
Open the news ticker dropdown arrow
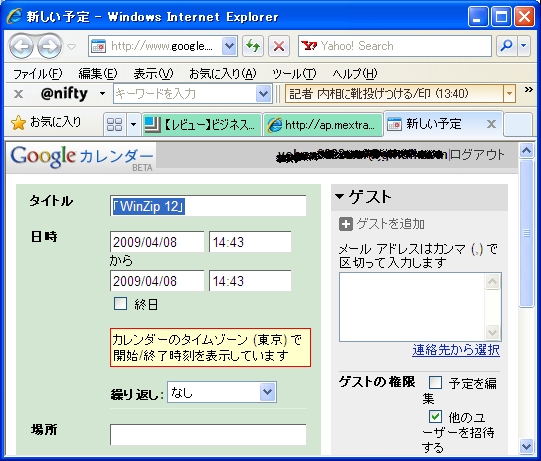click(509, 94)
